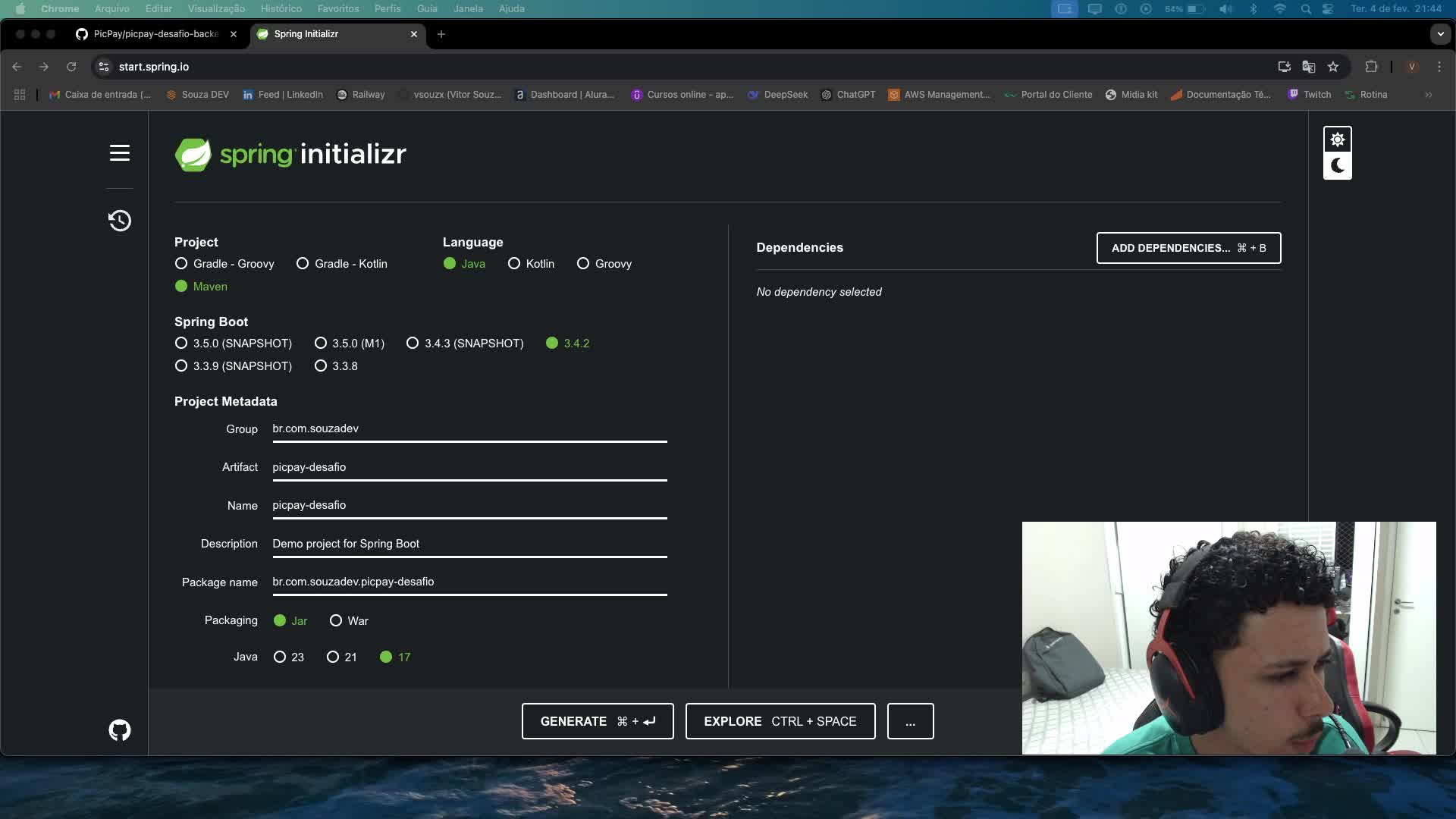Open the Chrome three-dot menu

coord(1439,67)
